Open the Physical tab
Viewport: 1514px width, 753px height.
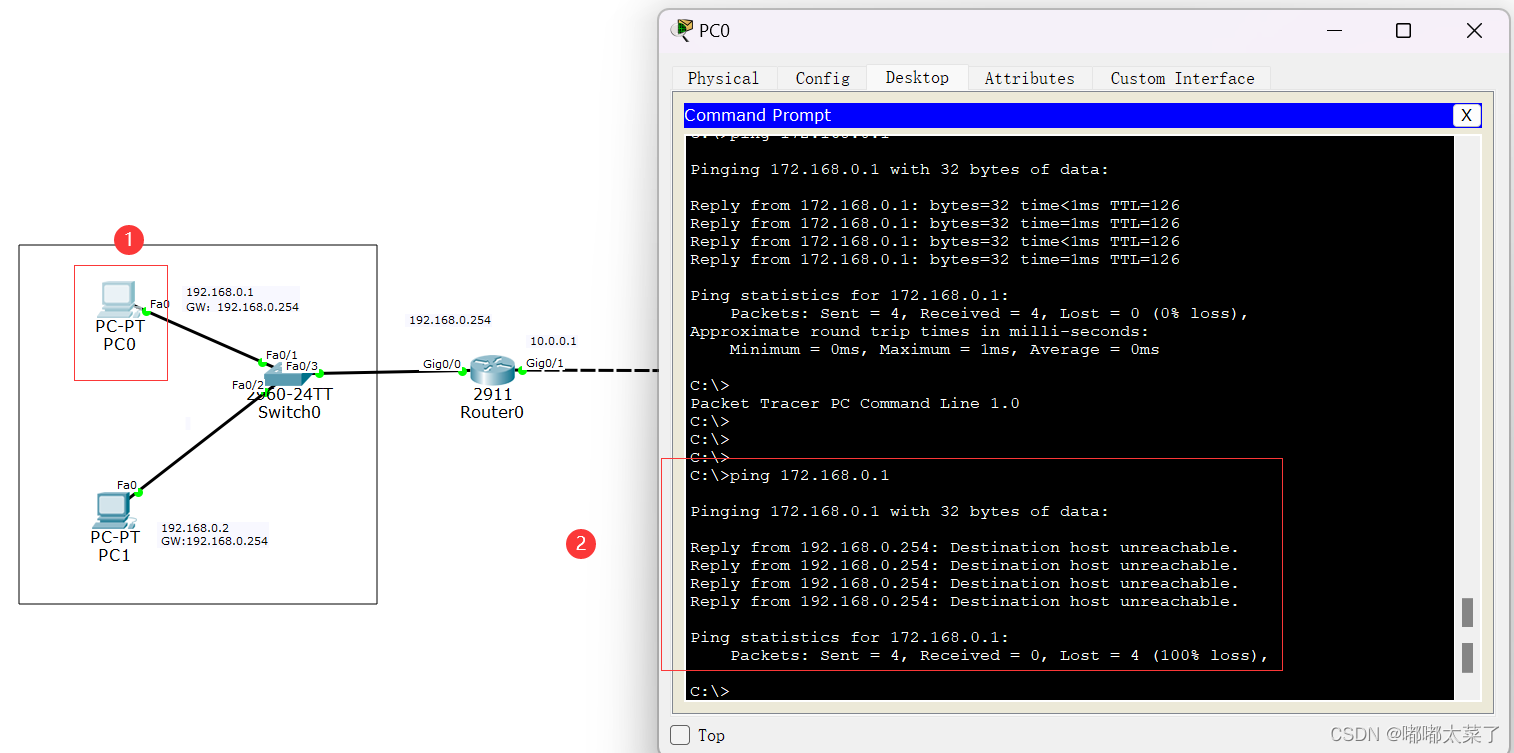click(723, 78)
